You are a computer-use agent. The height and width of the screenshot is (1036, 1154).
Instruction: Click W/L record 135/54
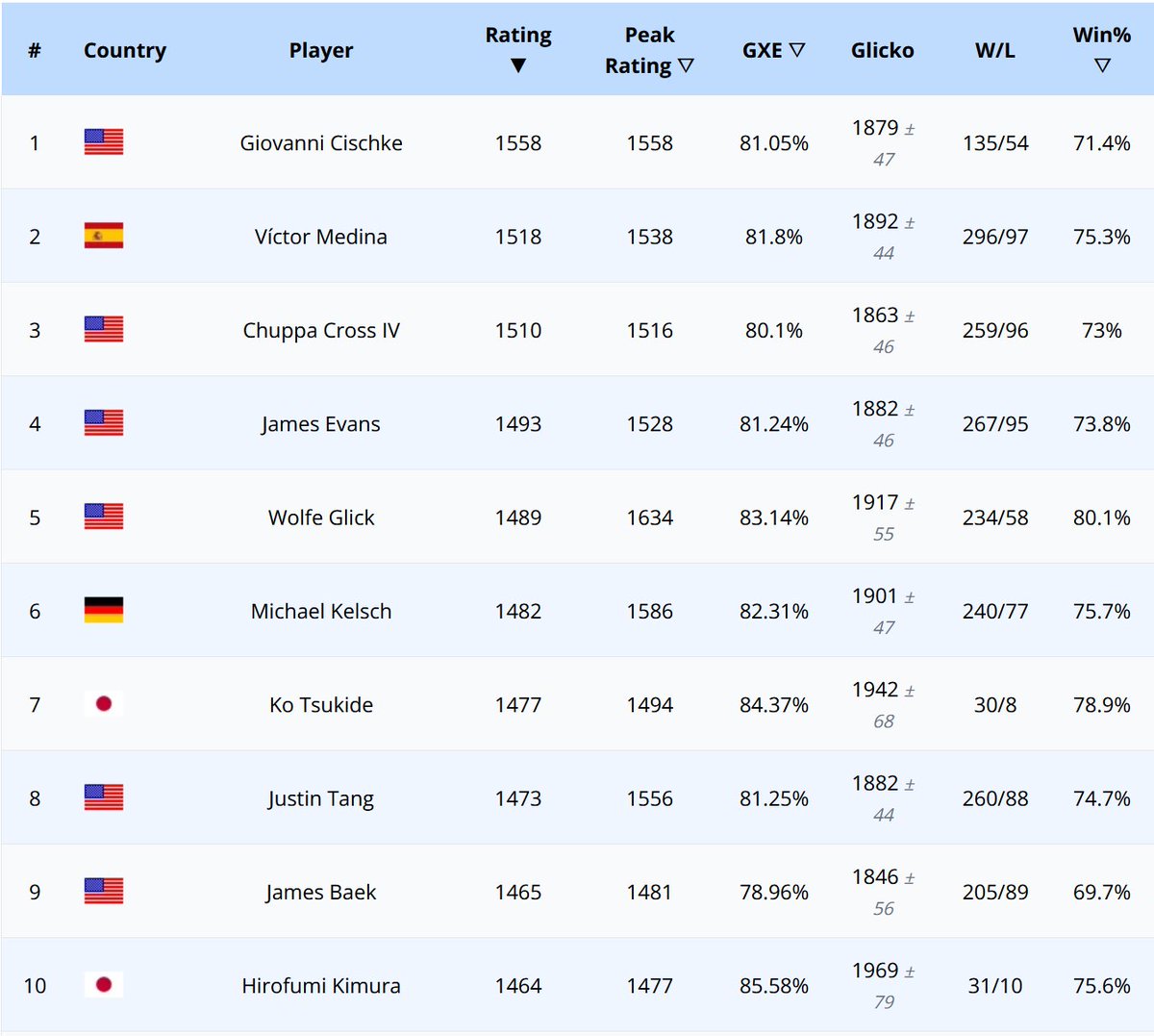(x=995, y=142)
